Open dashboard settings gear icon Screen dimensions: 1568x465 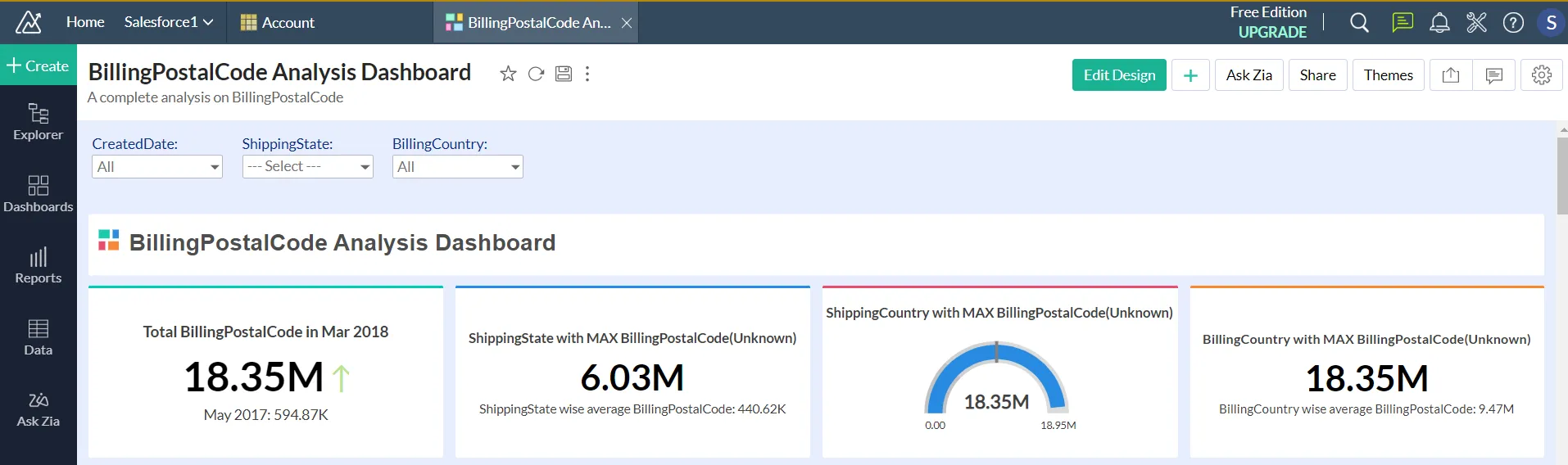(x=1541, y=75)
